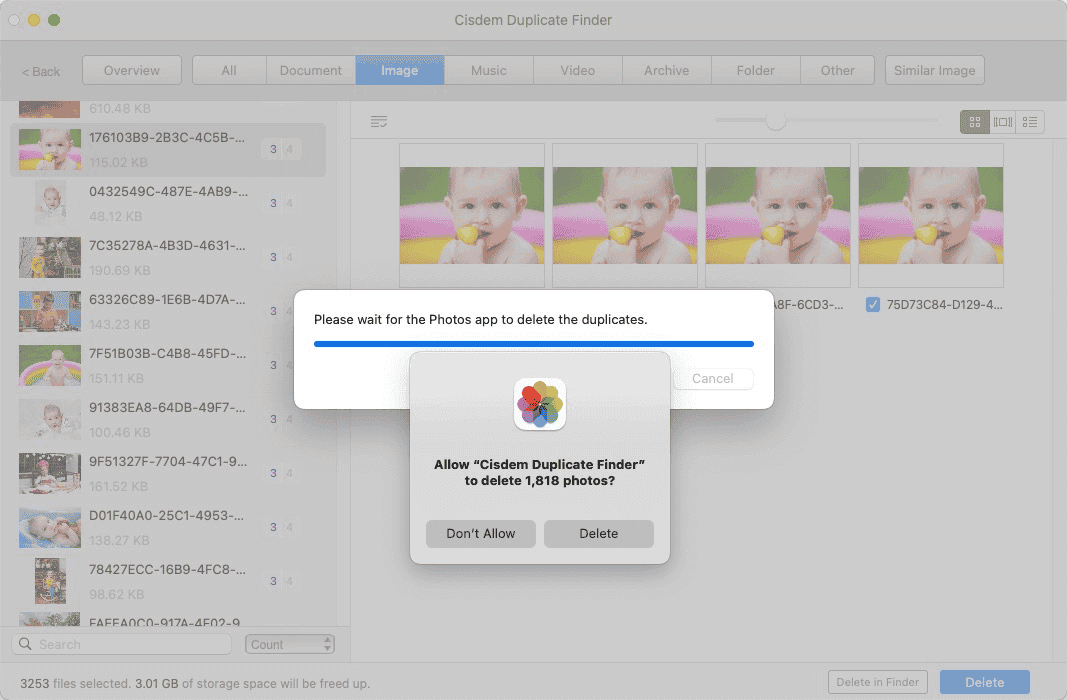Open the smart selection options icon

click(378, 120)
